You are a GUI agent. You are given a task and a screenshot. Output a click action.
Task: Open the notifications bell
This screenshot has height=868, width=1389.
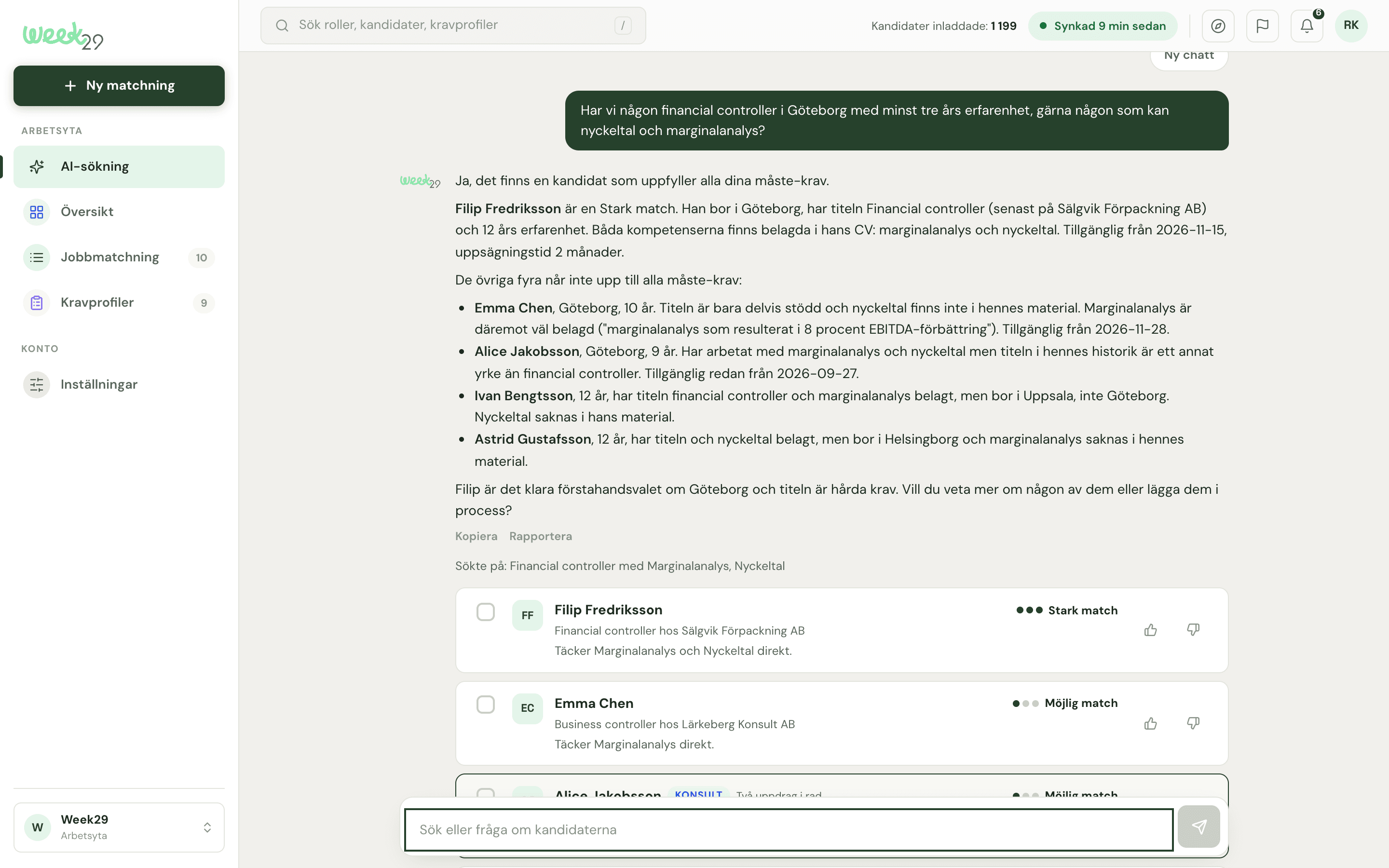coord(1307,26)
